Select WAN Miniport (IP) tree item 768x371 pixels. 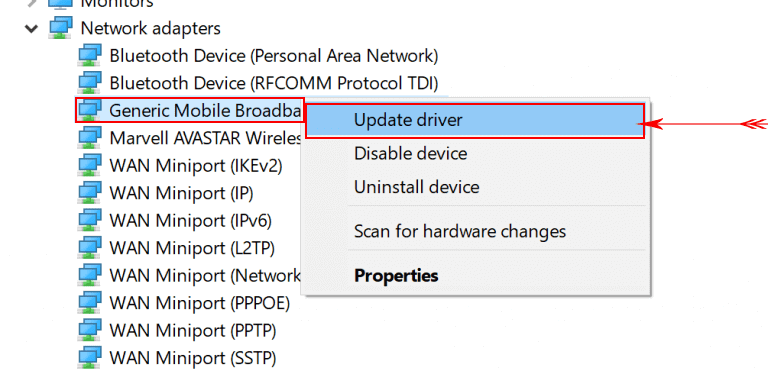[x=181, y=194]
